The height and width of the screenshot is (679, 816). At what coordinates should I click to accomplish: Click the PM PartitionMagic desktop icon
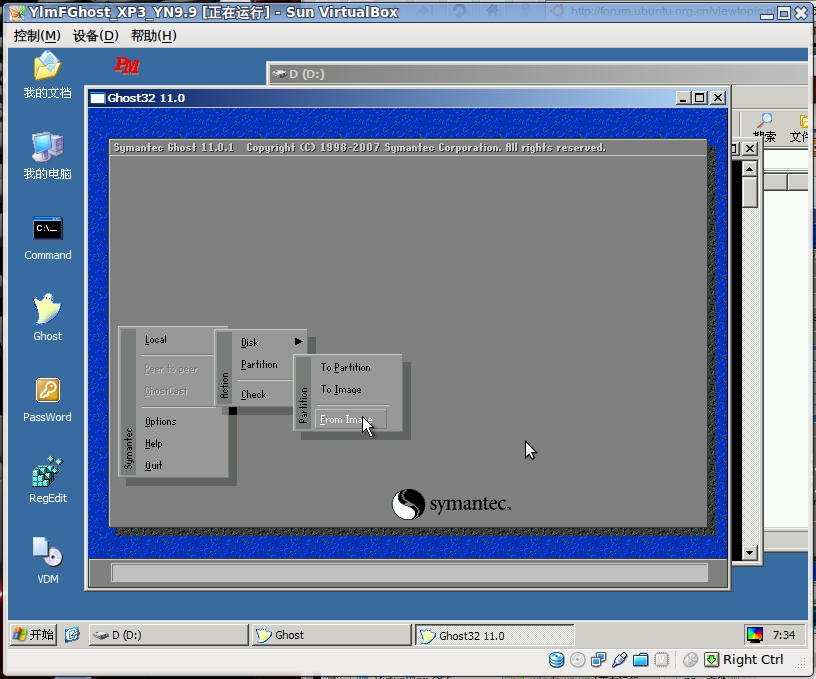click(x=126, y=65)
